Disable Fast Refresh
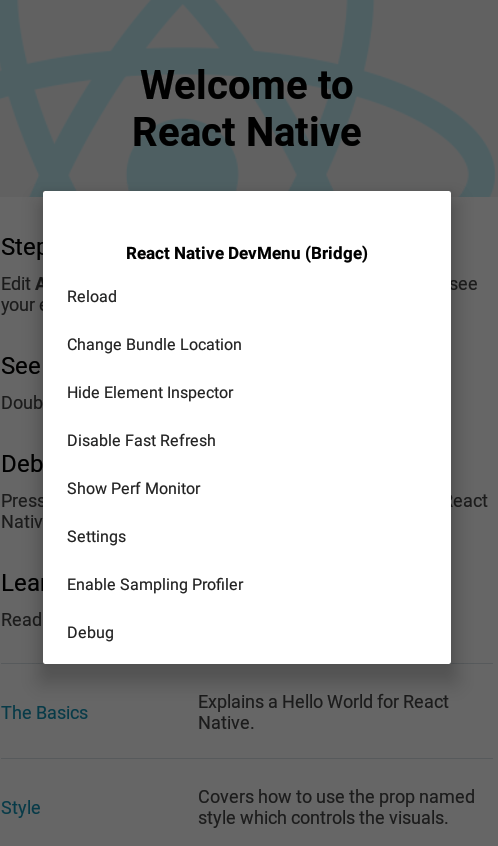Image resolution: width=498 pixels, height=846 pixels. (247, 441)
